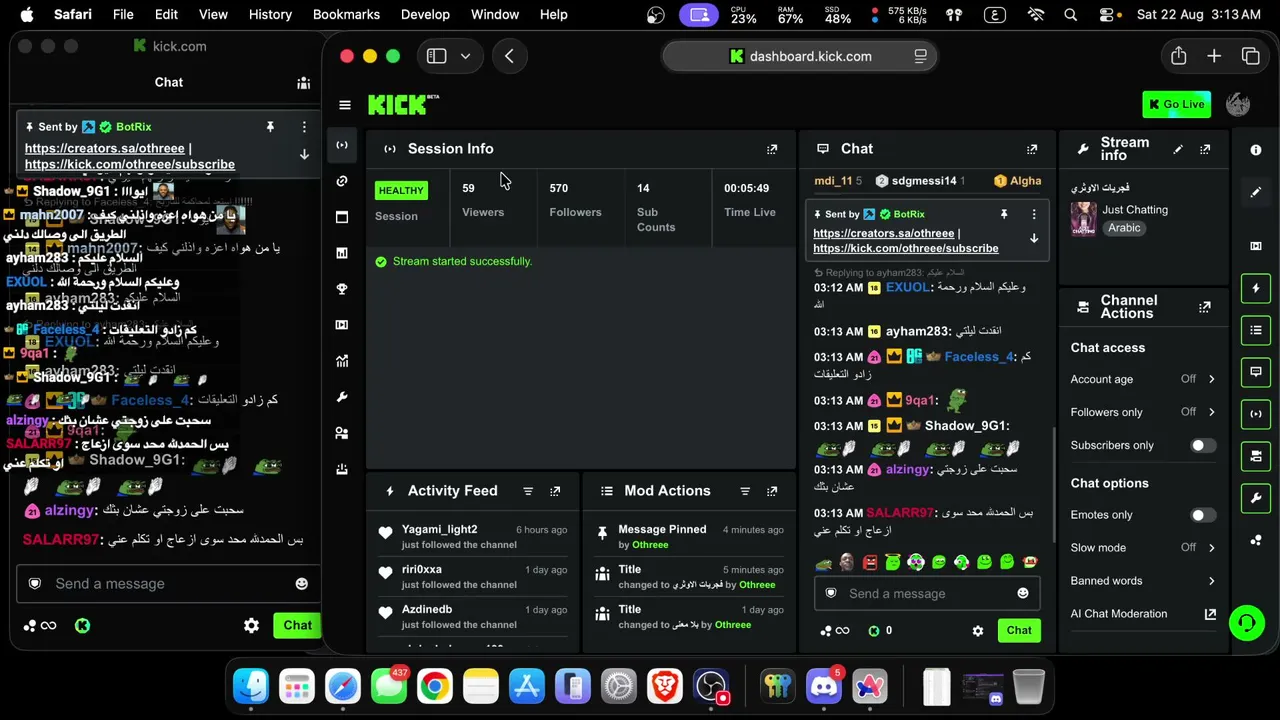Open dashboard chat settings gear

[x=978, y=631]
